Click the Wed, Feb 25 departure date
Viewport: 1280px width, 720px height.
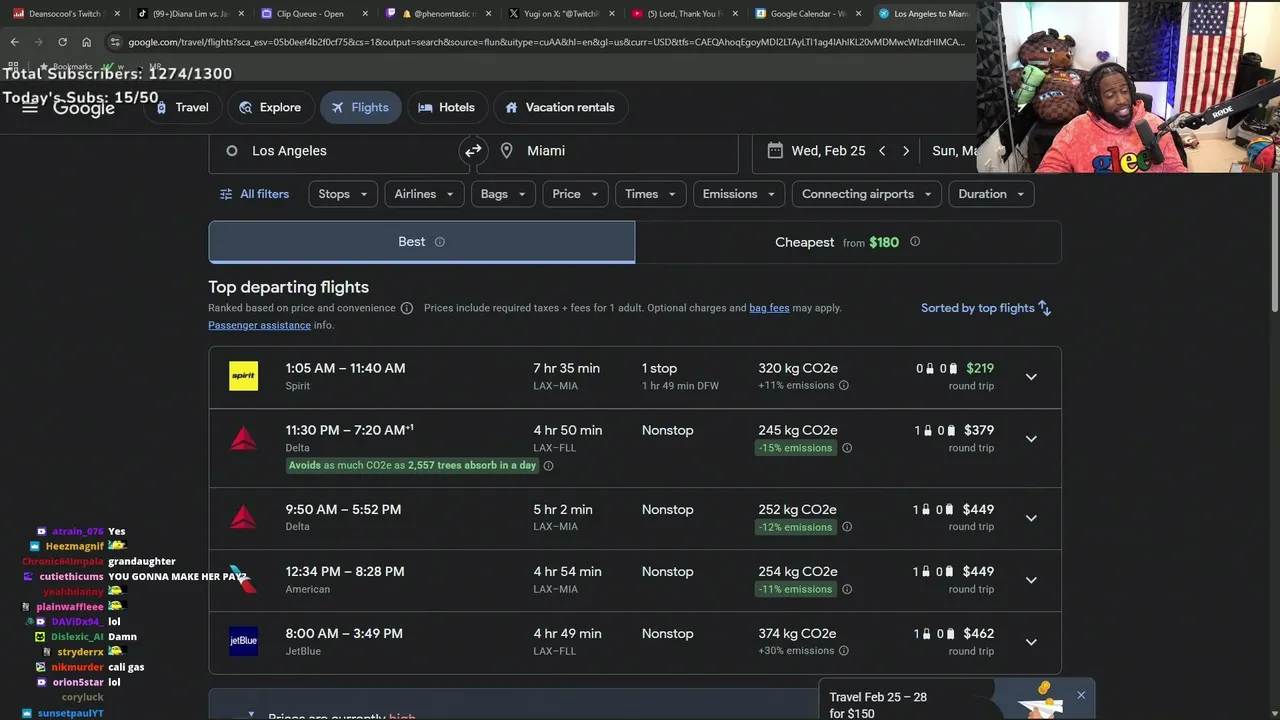[828, 151]
